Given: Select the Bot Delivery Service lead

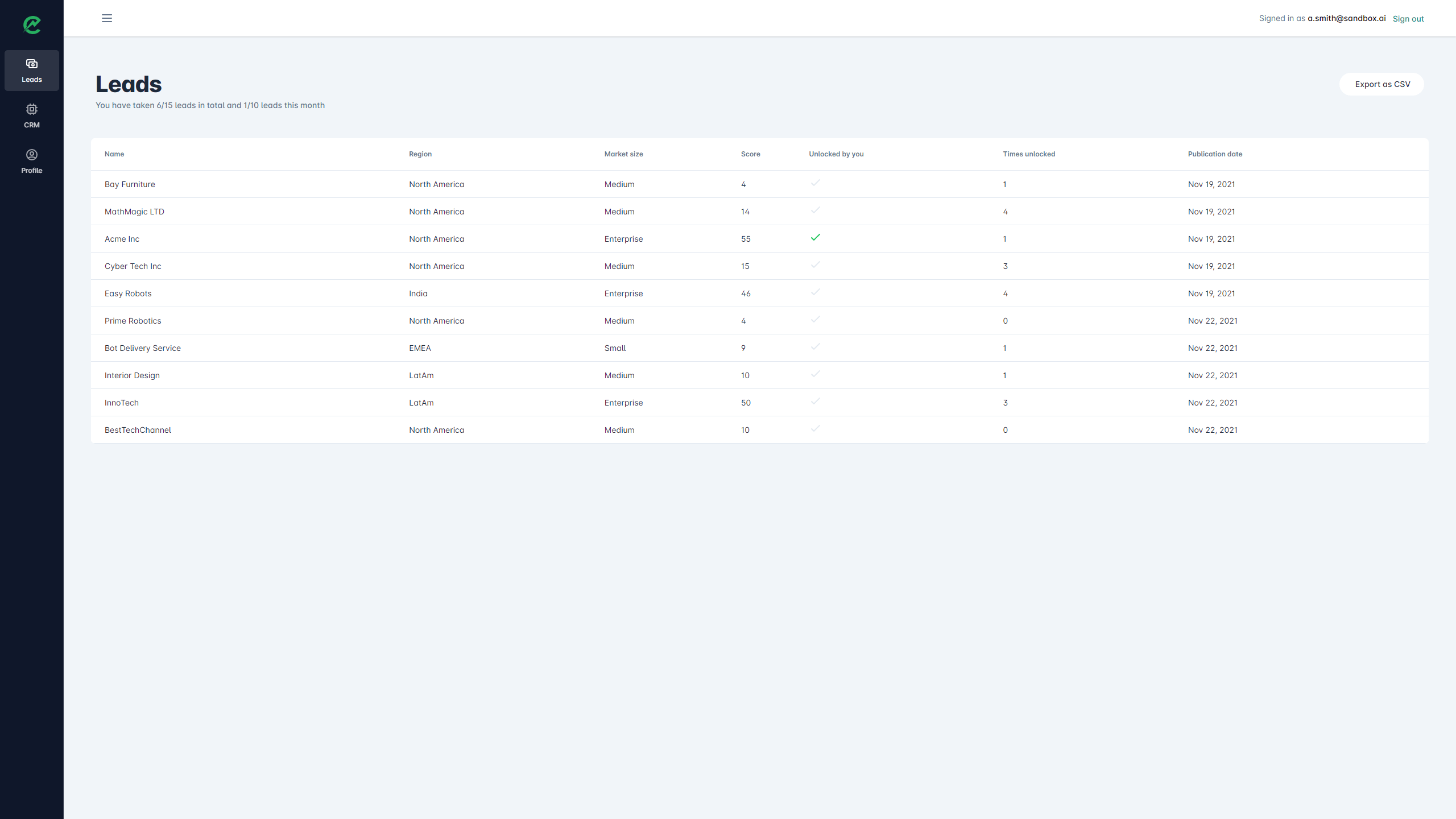Looking at the screenshot, I should coord(143,348).
